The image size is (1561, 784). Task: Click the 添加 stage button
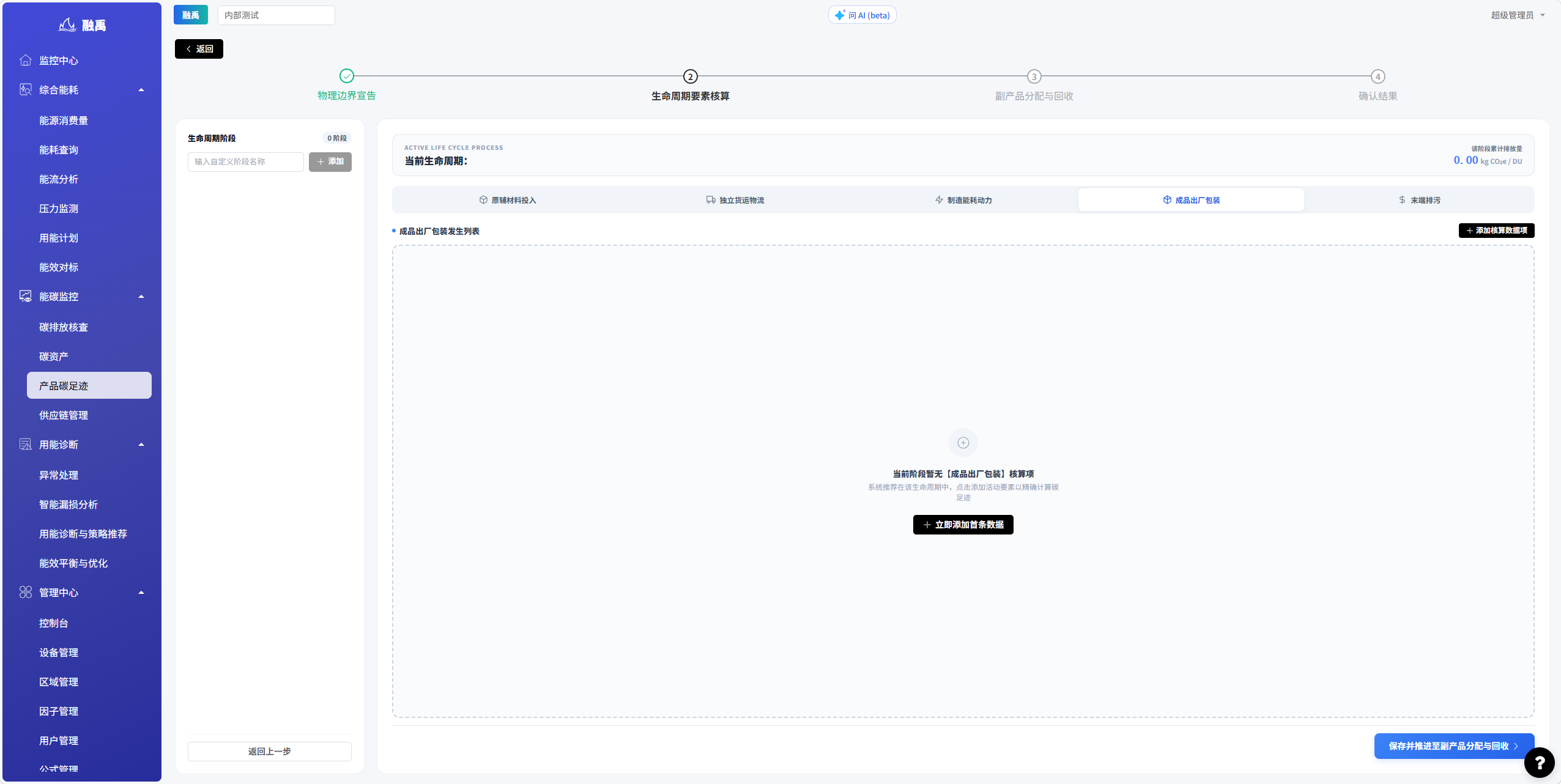330,161
